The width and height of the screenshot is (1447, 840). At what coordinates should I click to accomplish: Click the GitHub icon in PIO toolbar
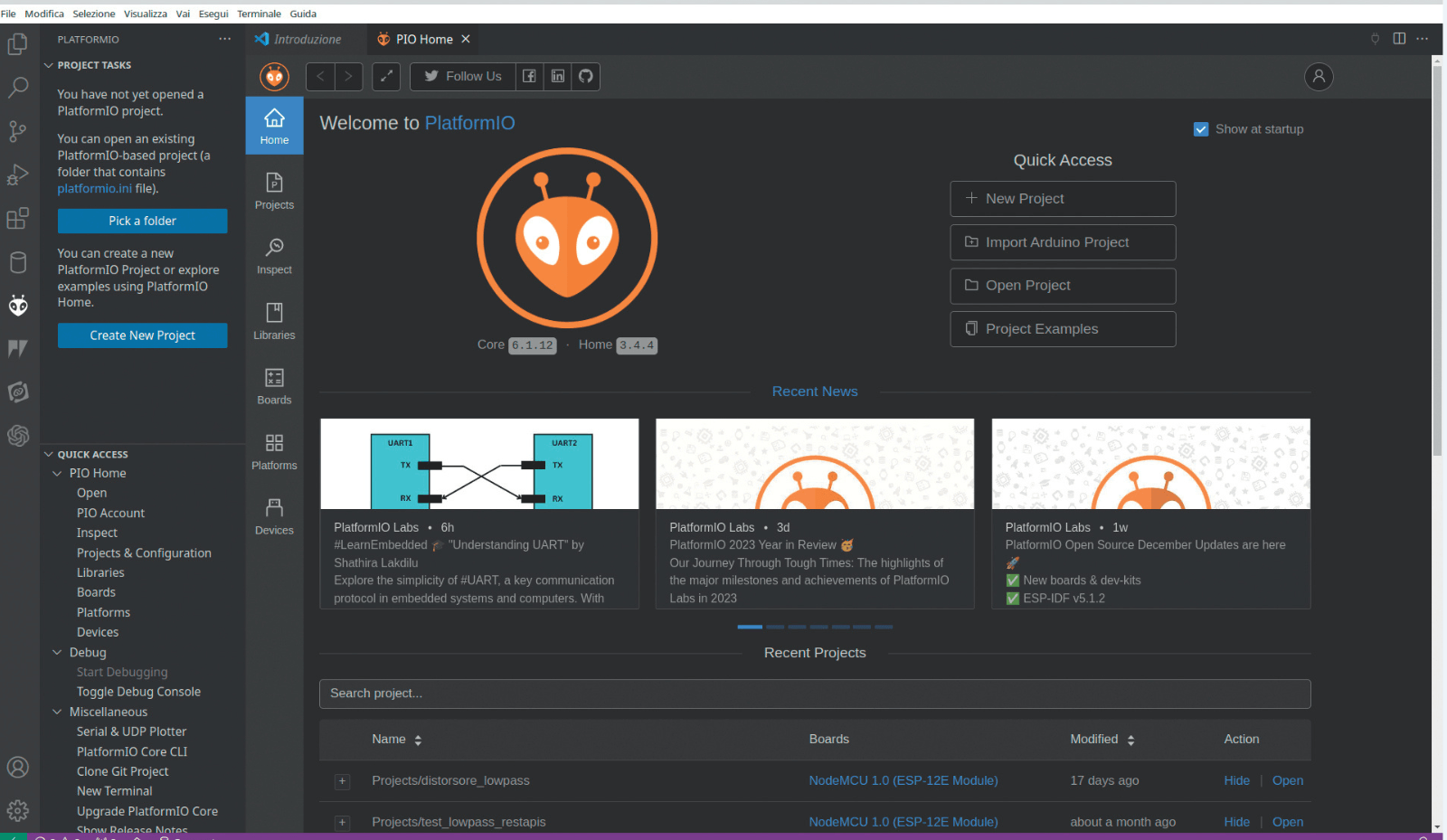[x=586, y=76]
